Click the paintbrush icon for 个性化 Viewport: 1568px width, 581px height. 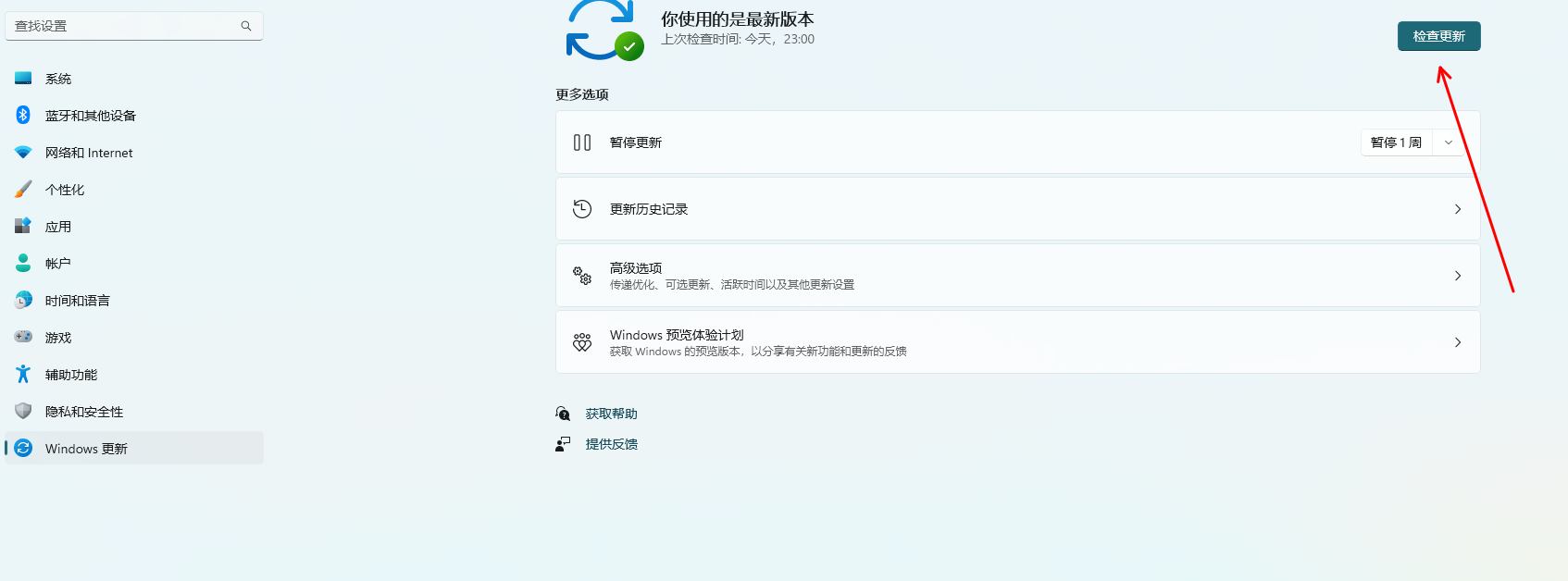tap(23, 190)
